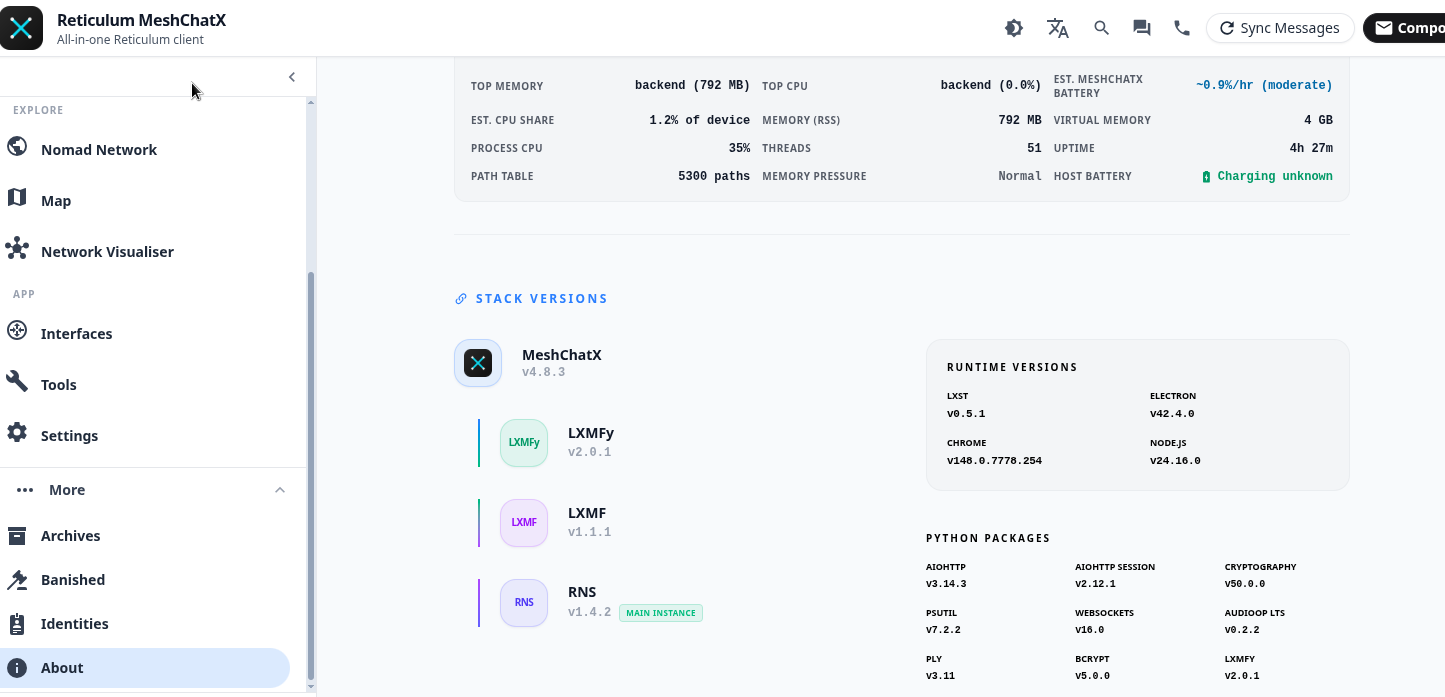Click the Map icon in sidebar

pos(17,198)
